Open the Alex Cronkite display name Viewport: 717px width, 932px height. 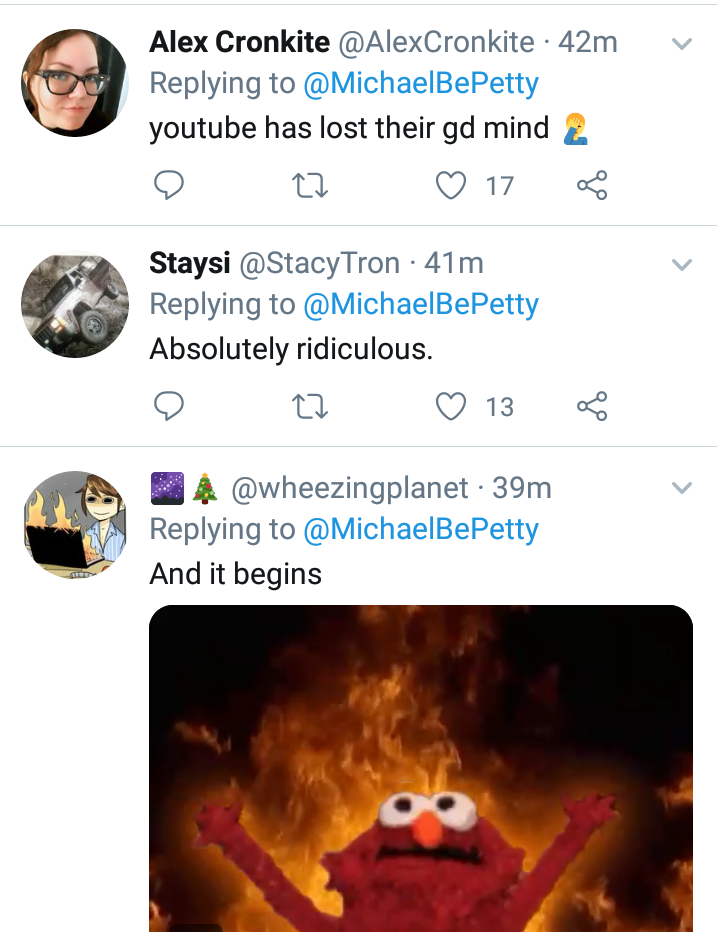coord(240,42)
